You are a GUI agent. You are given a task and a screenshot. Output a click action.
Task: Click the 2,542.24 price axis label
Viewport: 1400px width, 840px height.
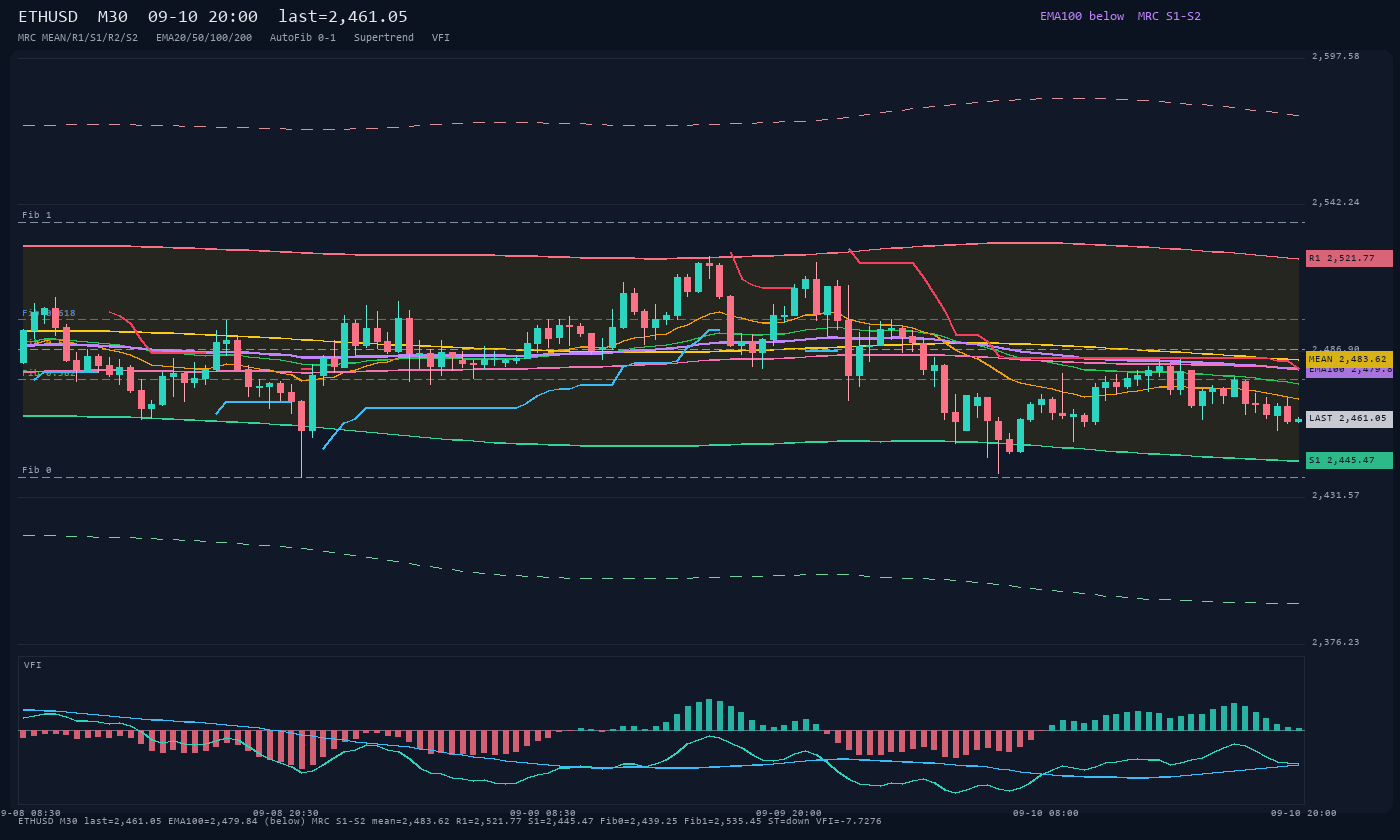[x=1335, y=202]
